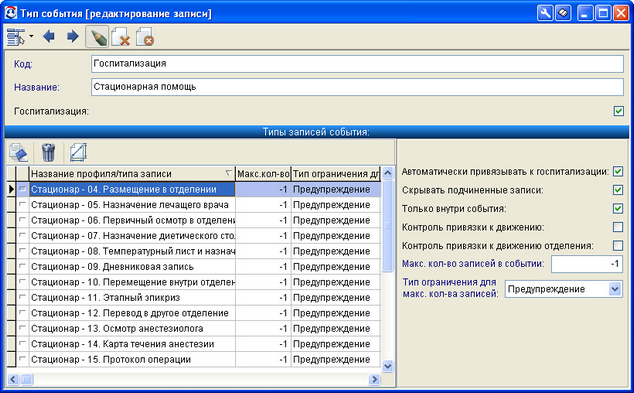Click the horizontal scrollbar thumb
The image size is (634, 393).
[x=26, y=379]
